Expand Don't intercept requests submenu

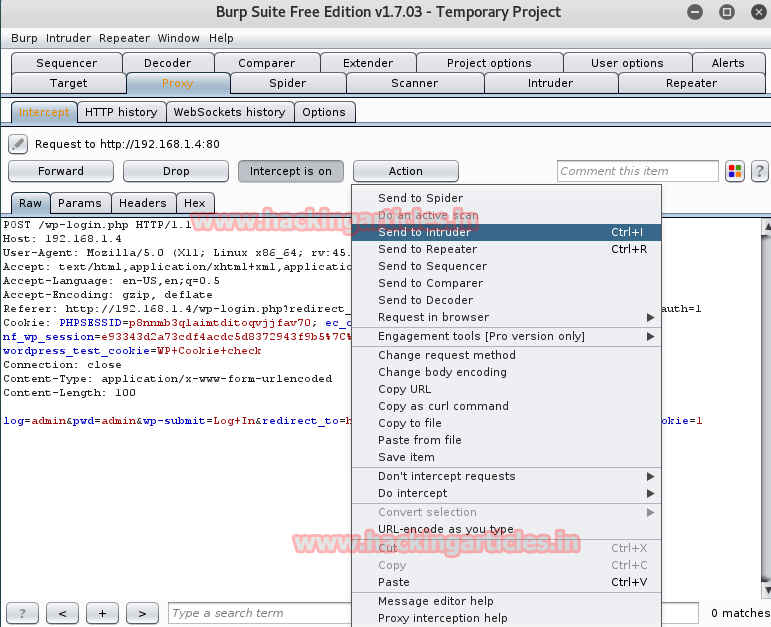[506, 476]
